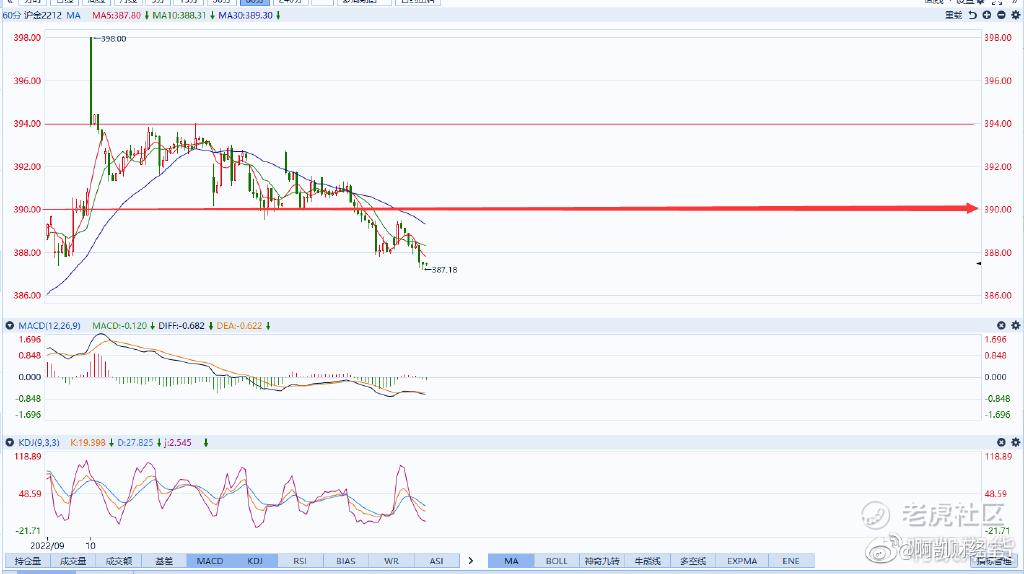1024x574 pixels.
Task: Collapse the KDJ panel using its round arrow icon
Action: [x=10, y=442]
